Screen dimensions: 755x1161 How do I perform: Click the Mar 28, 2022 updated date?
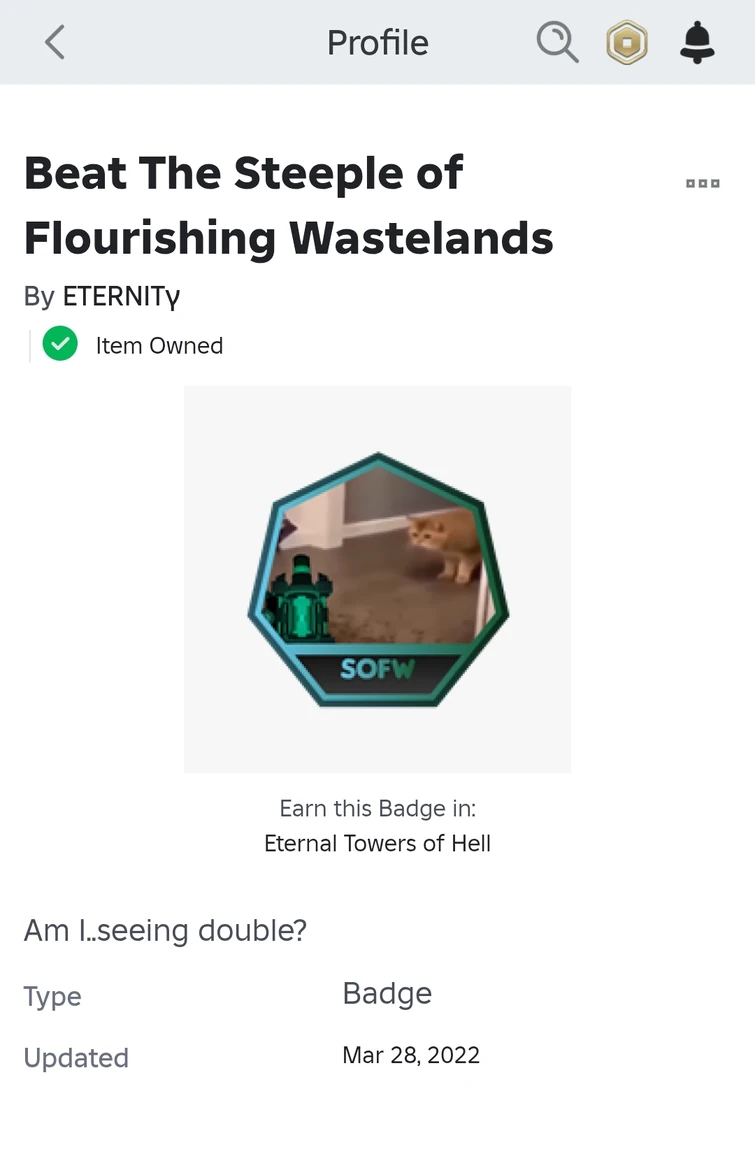click(411, 1055)
